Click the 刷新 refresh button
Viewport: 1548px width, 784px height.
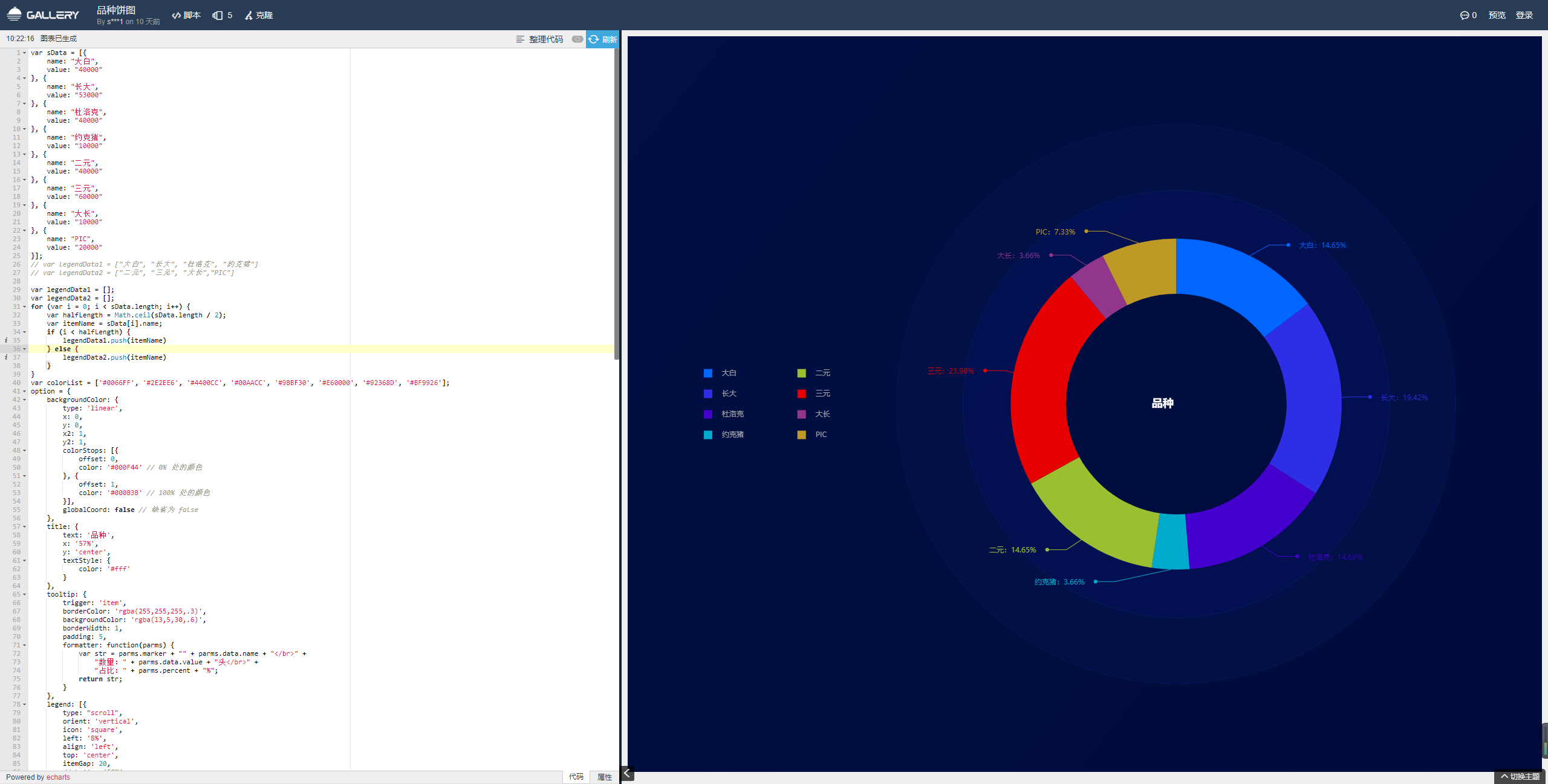pos(602,39)
